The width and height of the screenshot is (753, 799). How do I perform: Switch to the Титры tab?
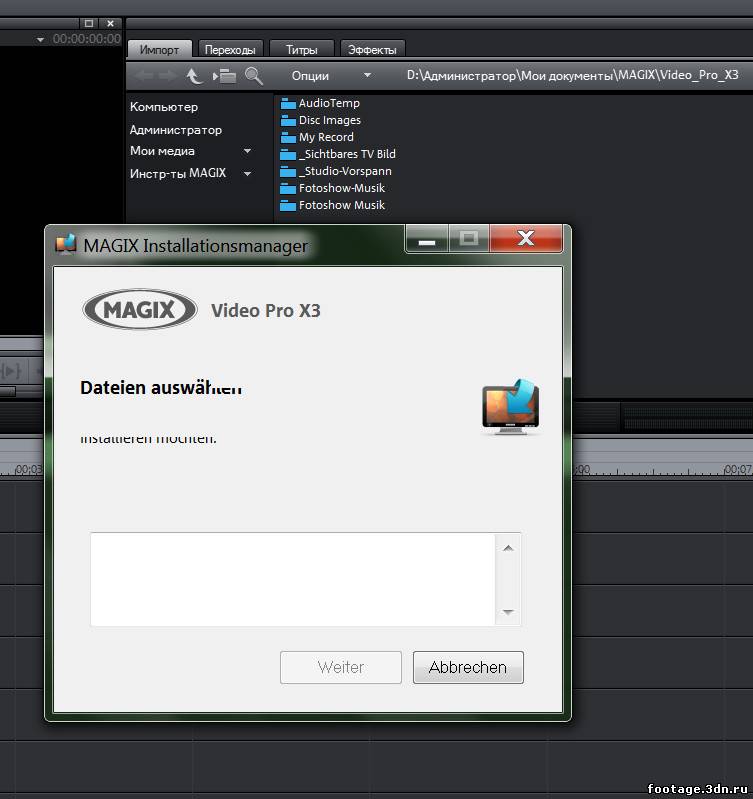pyautogui.click(x=301, y=49)
